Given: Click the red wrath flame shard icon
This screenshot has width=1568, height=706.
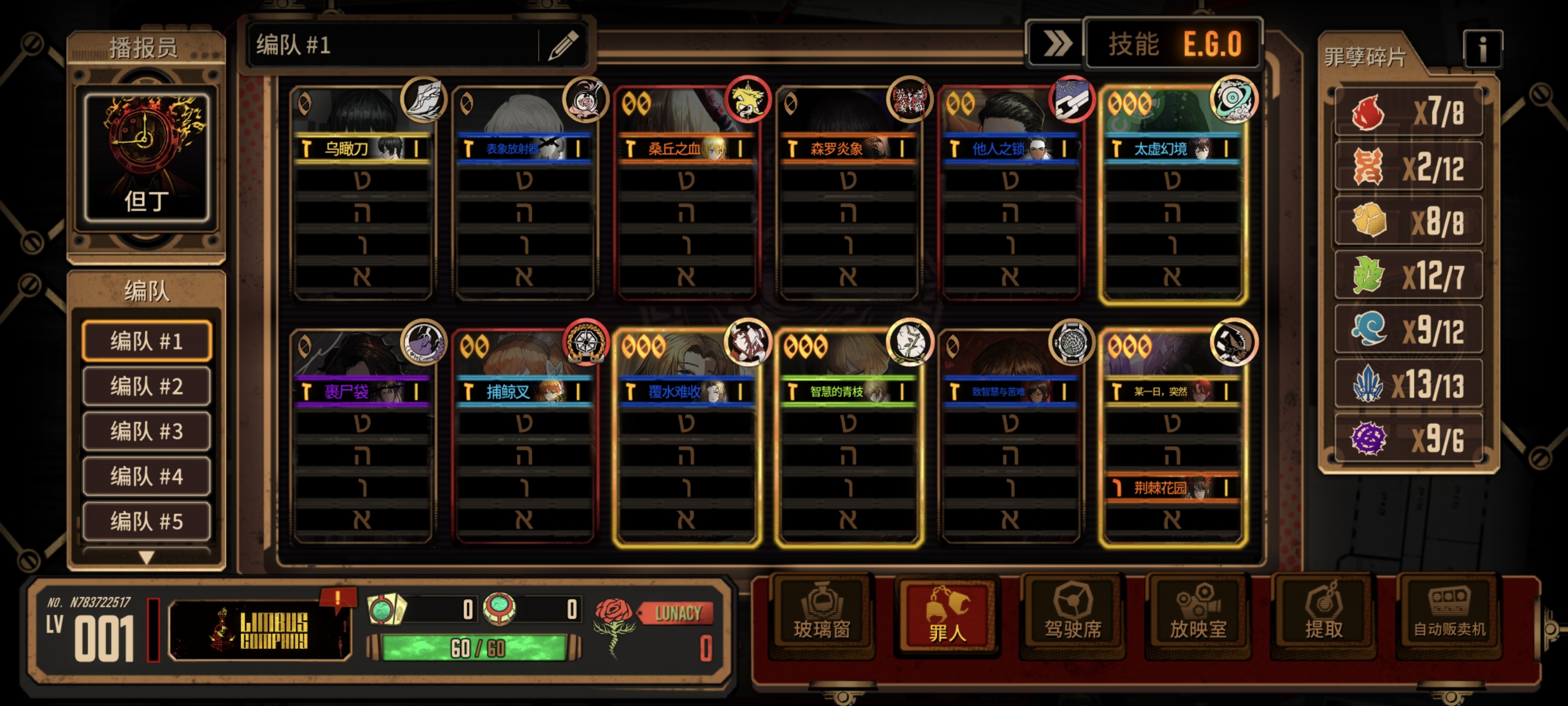Looking at the screenshot, I should coord(1367,112).
